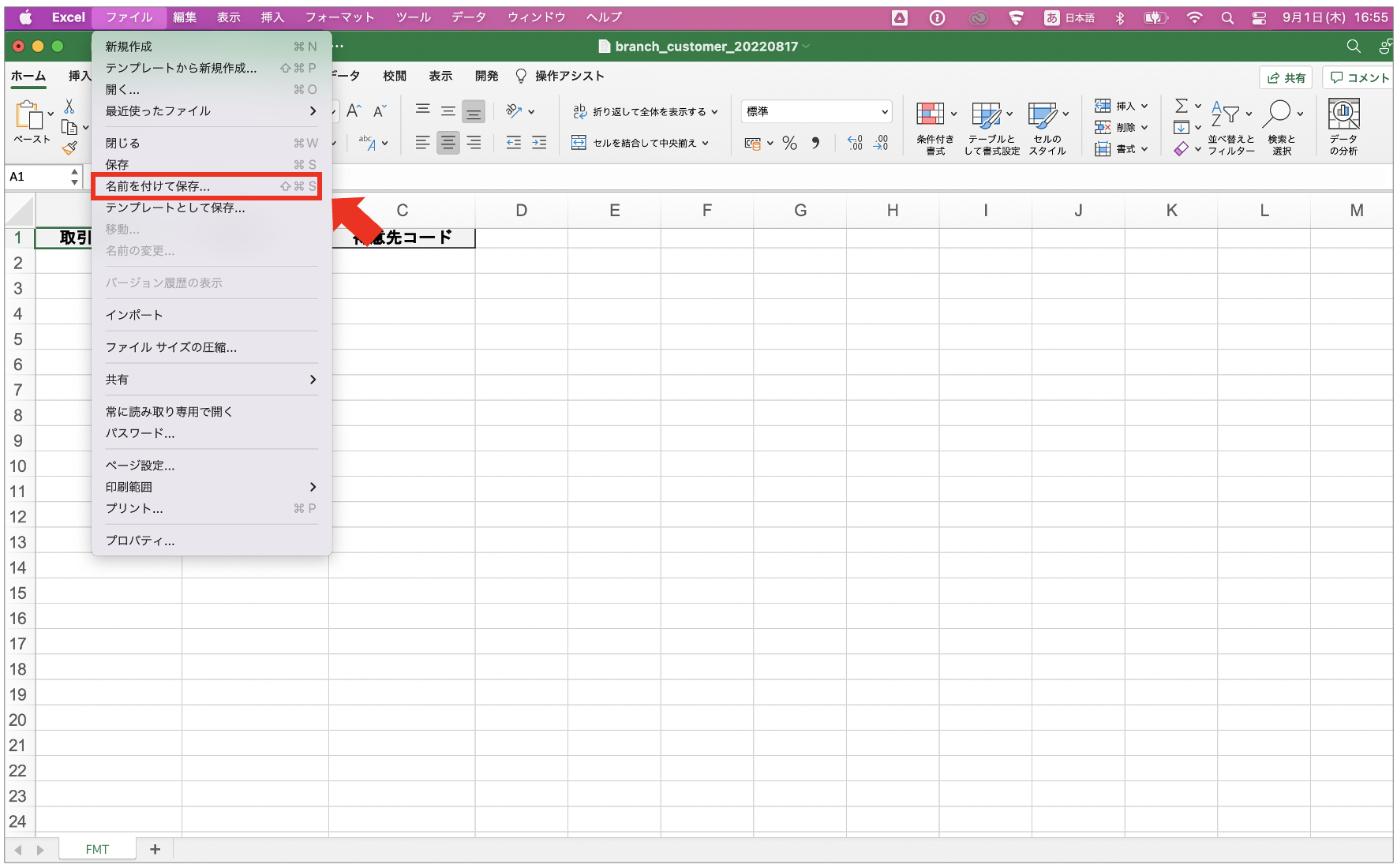Apply percent style format
1397x868 pixels.
[789, 143]
